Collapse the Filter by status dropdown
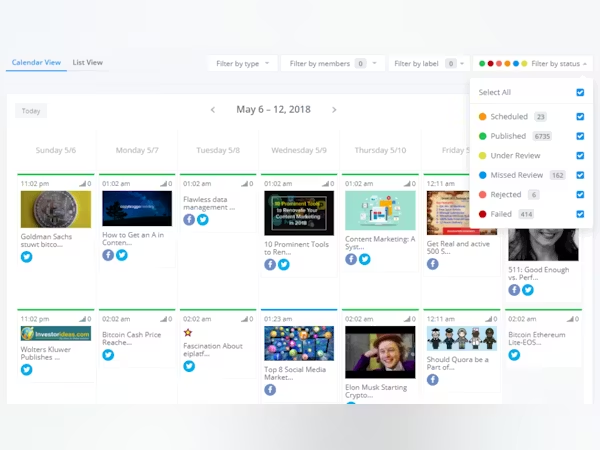The height and width of the screenshot is (450, 600). click(533, 64)
